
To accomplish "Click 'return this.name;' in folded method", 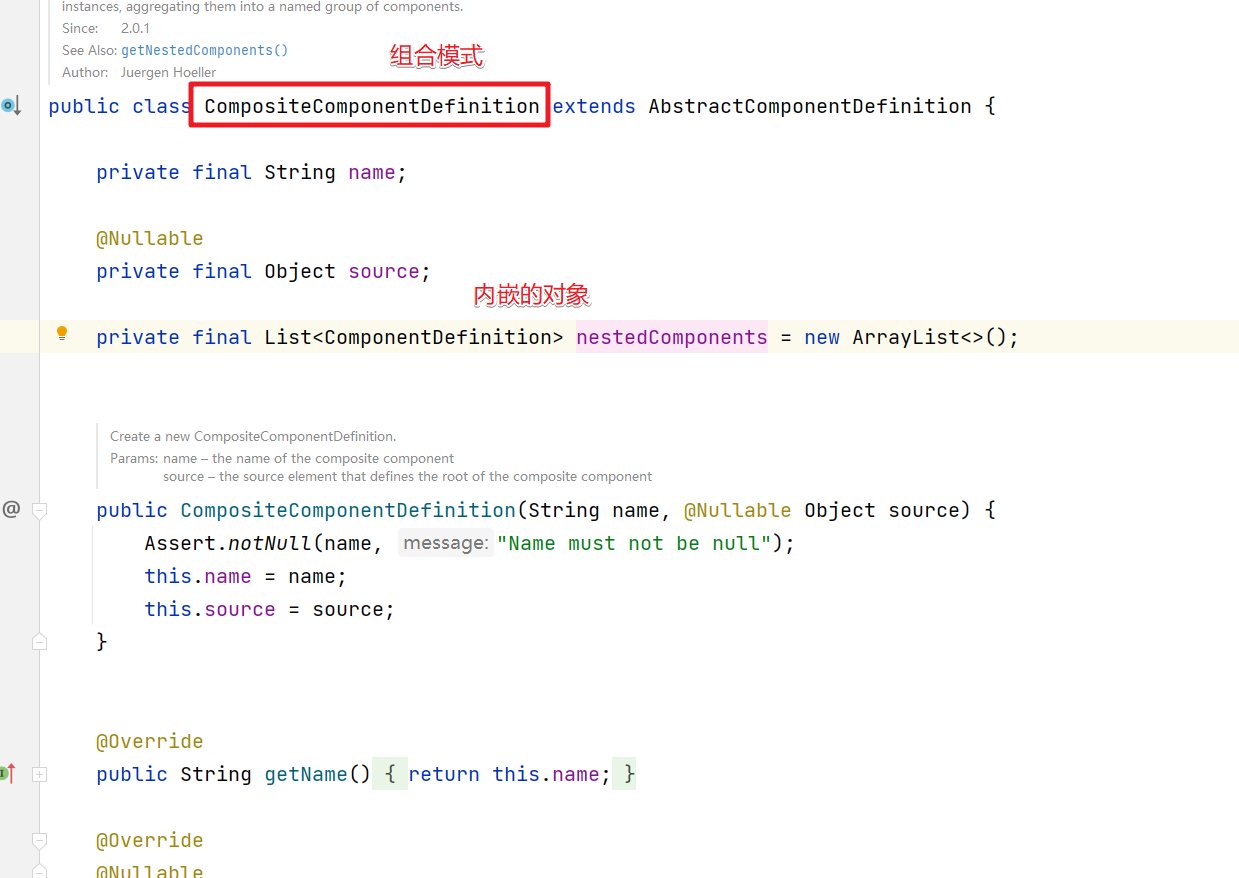I will (x=510, y=774).
